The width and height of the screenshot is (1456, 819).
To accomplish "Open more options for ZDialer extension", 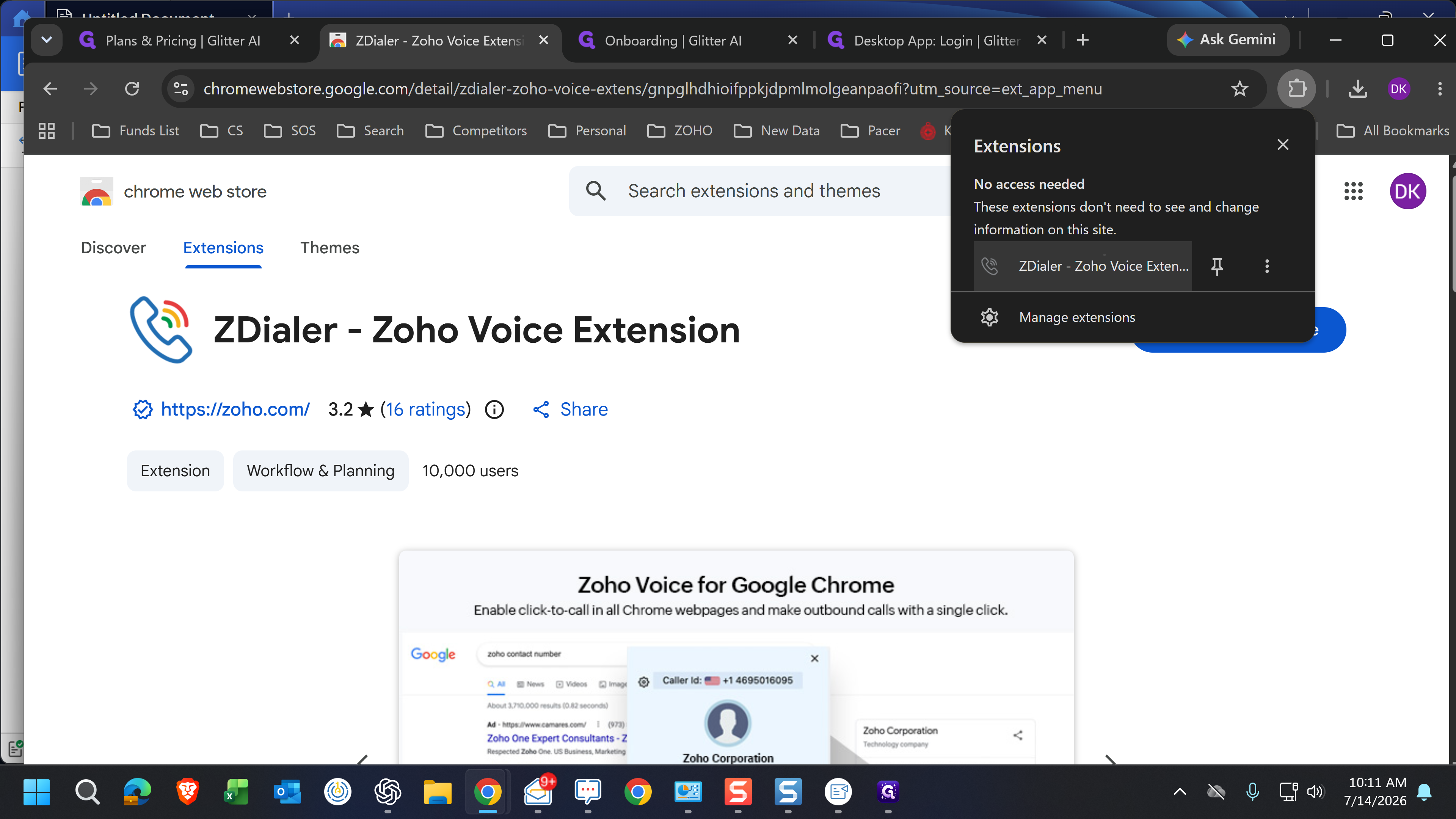I will [x=1267, y=266].
